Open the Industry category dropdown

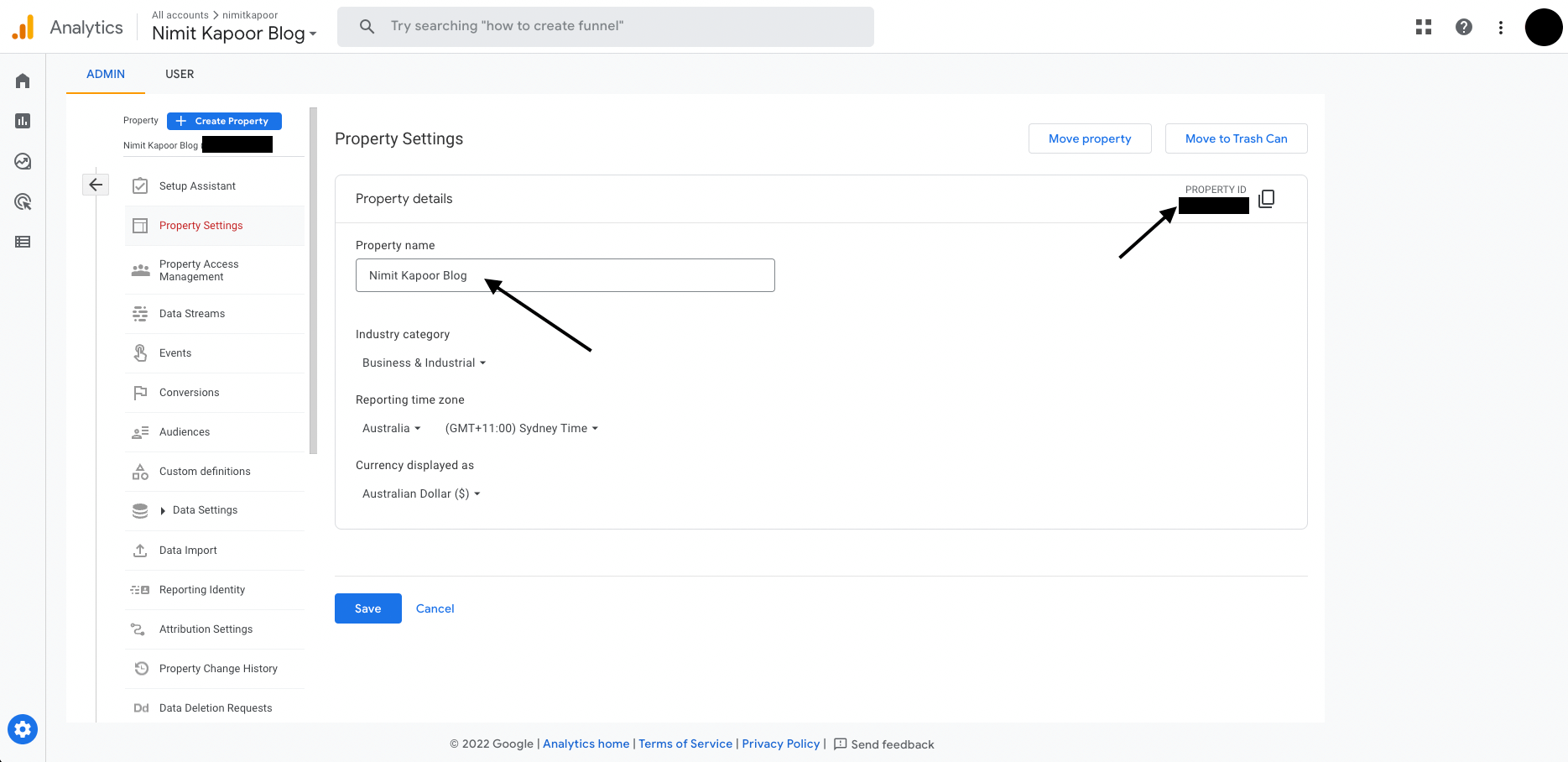coord(424,363)
